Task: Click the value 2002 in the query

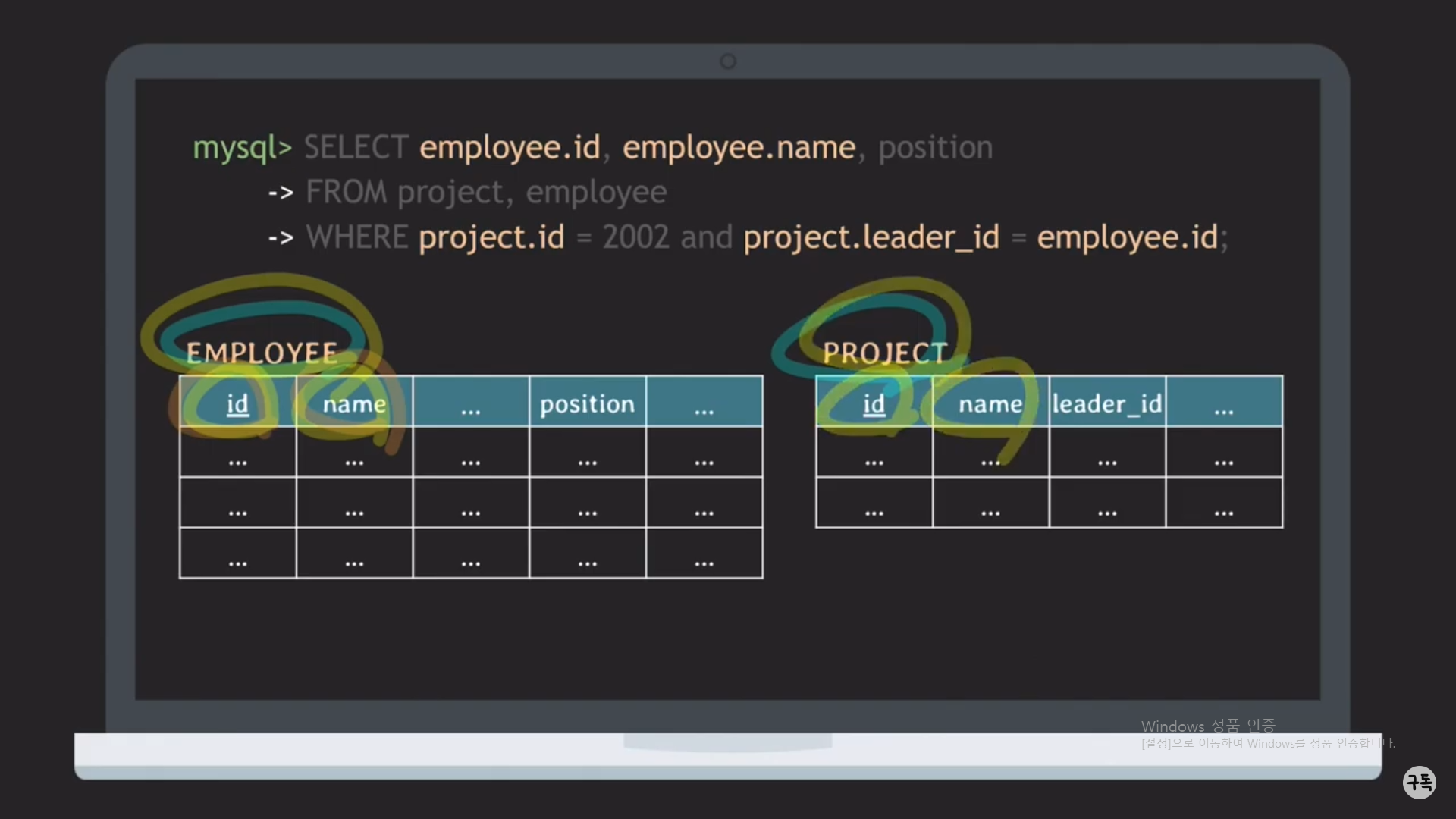Action: tap(635, 237)
